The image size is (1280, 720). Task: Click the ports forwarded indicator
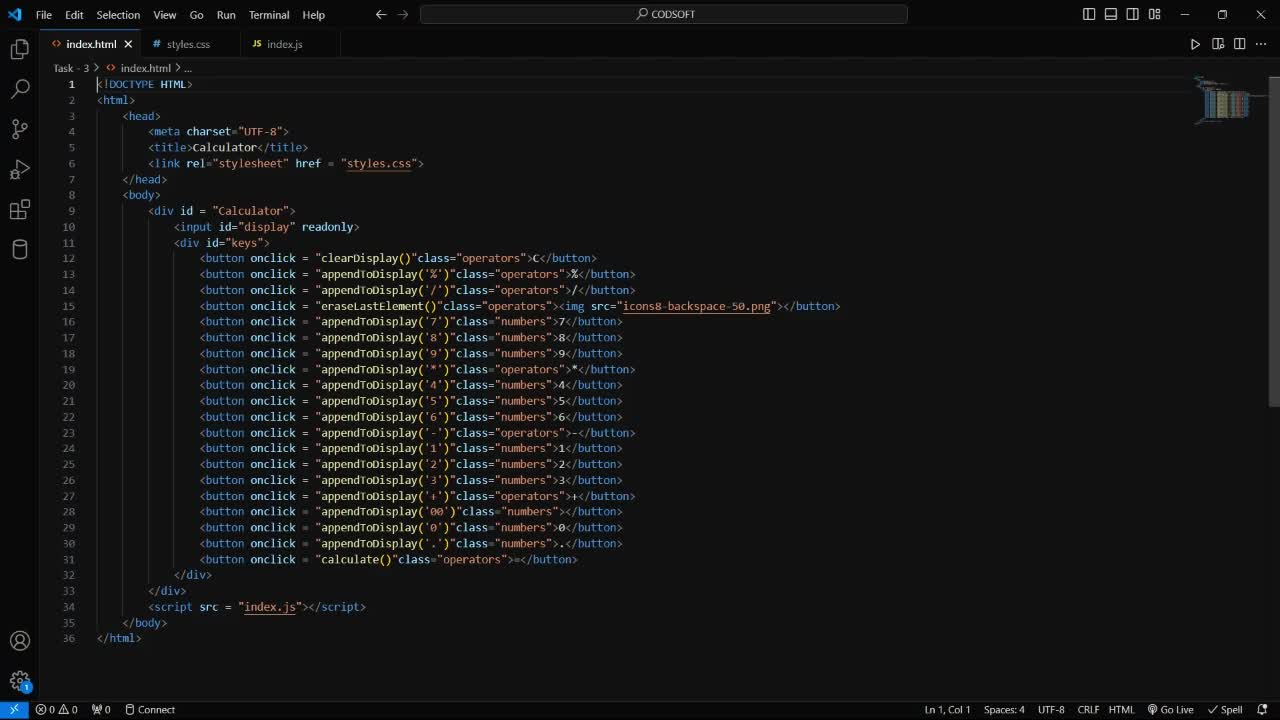pyautogui.click(x=101, y=710)
